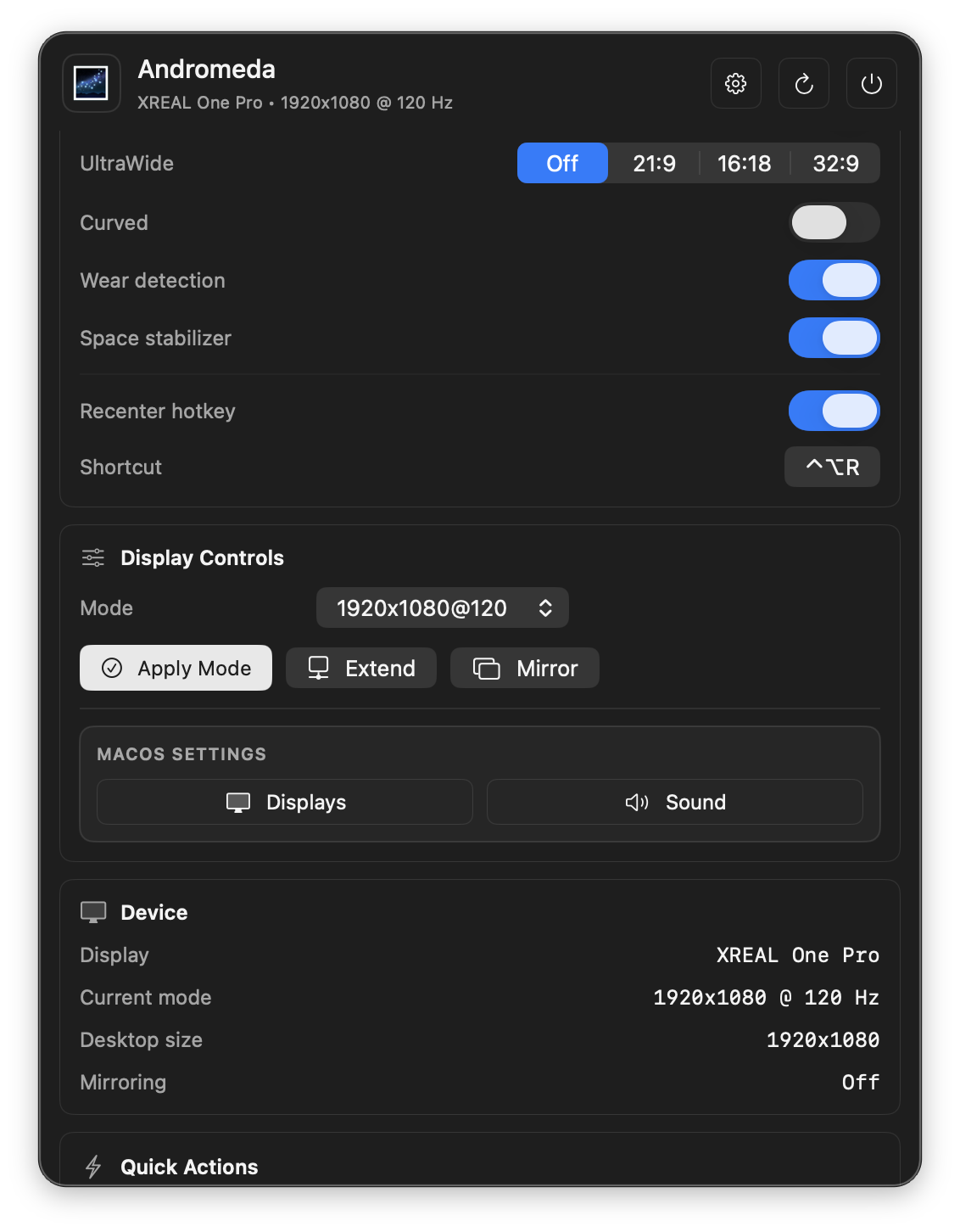
Task: Click the Desktop size '1920x1080' value
Action: (x=823, y=1039)
